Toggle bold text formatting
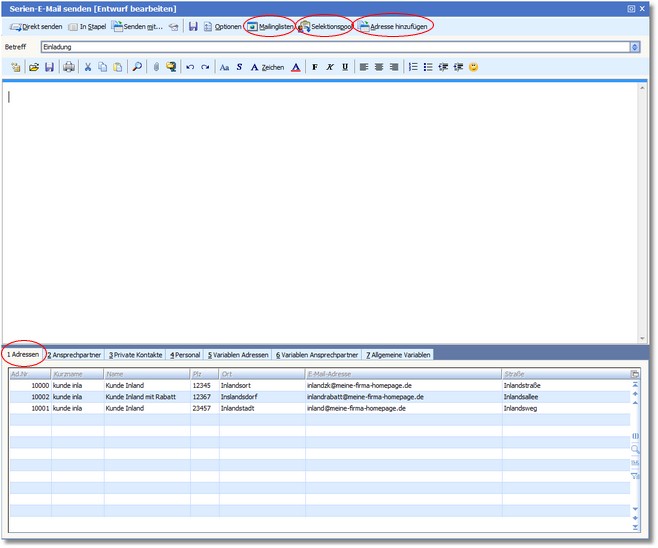 point(315,67)
